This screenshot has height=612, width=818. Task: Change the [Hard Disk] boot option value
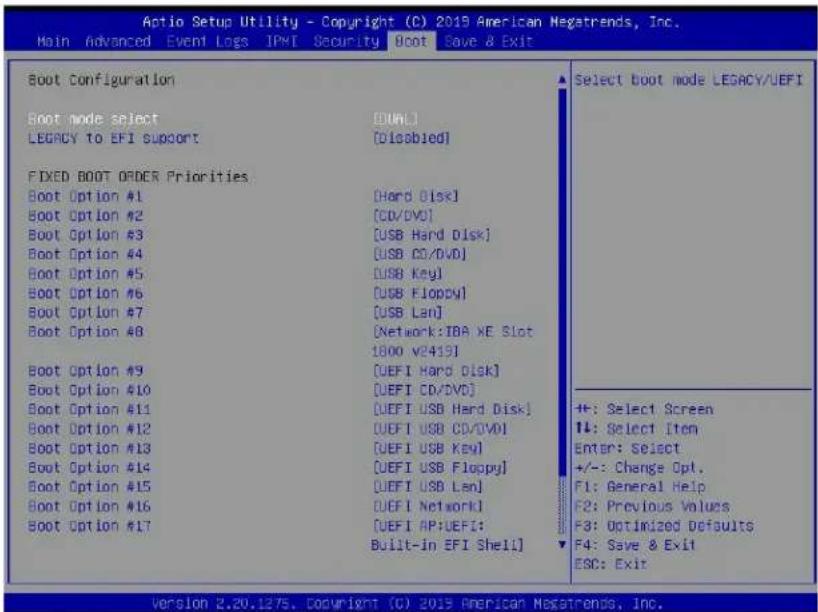[x=415, y=197]
